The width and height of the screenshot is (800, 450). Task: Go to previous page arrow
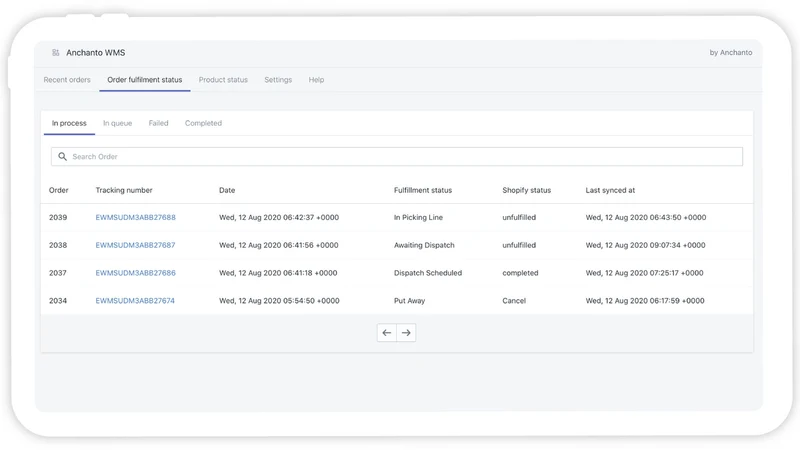387,333
